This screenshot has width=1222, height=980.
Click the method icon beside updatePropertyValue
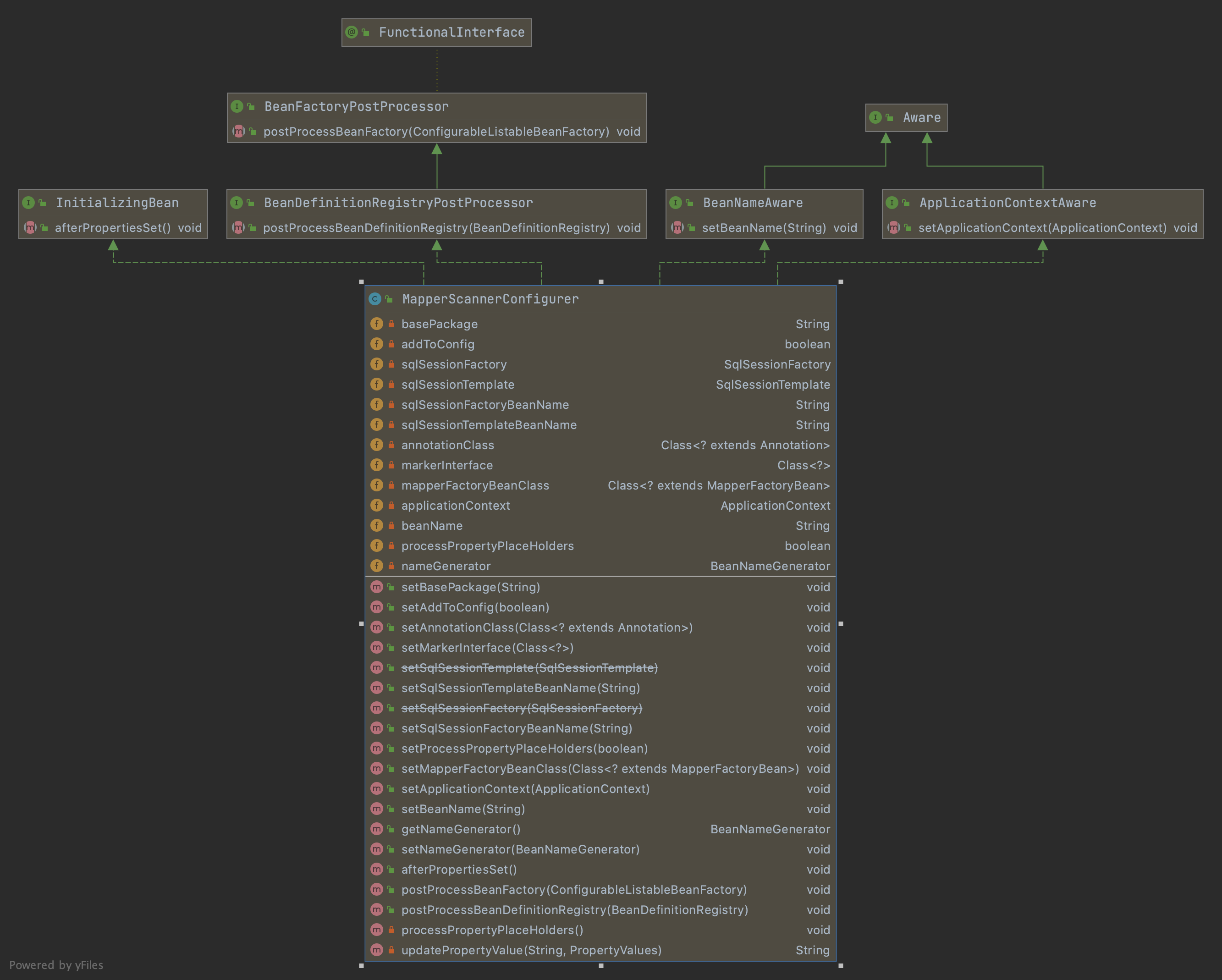(x=376, y=950)
